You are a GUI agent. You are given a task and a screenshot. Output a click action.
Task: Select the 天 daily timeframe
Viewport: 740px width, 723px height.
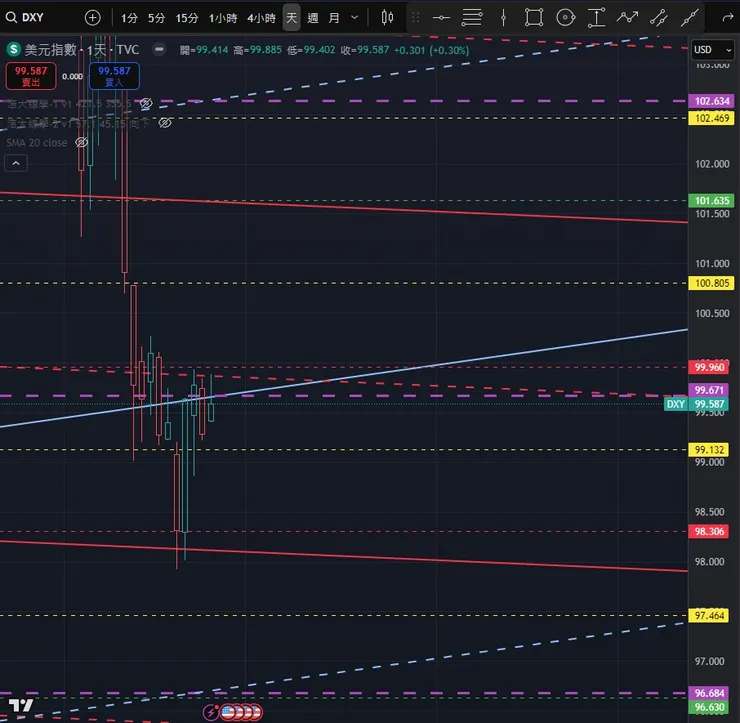click(292, 18)
